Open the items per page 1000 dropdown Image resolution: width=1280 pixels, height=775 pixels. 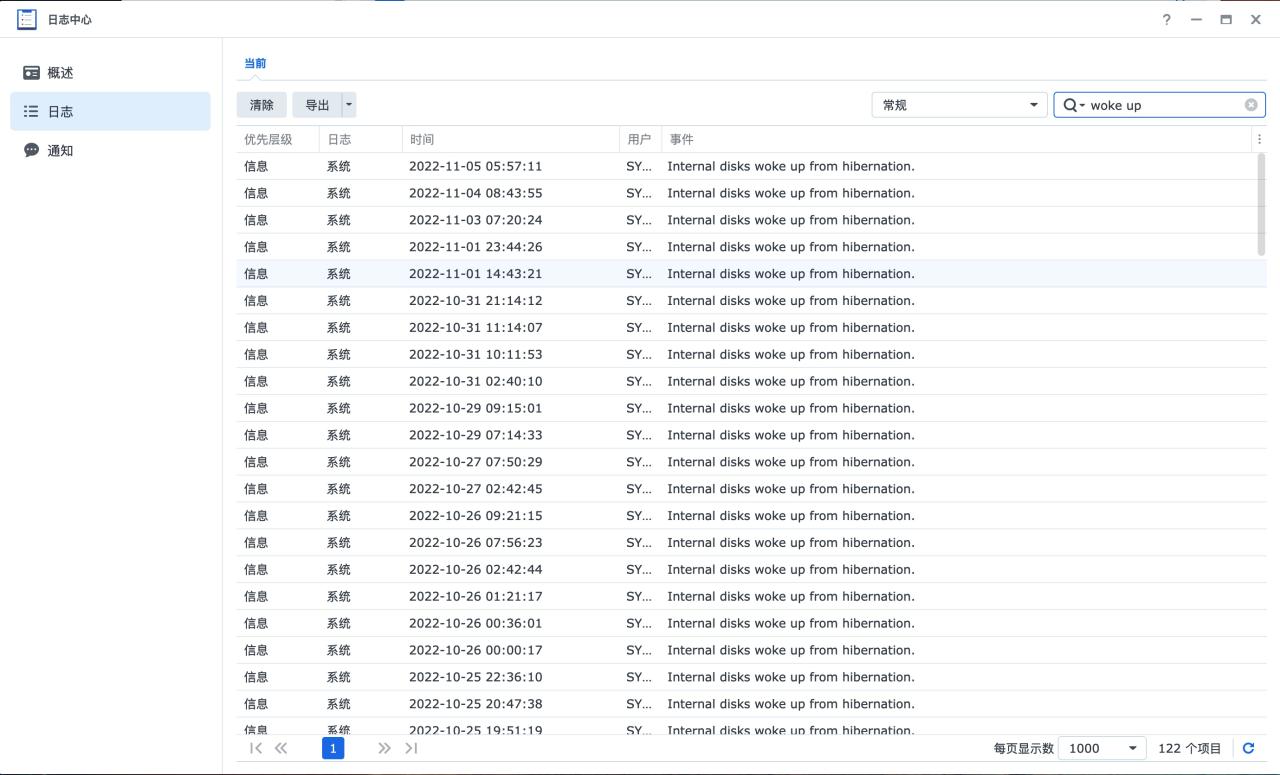click(x=1102, y=748)
